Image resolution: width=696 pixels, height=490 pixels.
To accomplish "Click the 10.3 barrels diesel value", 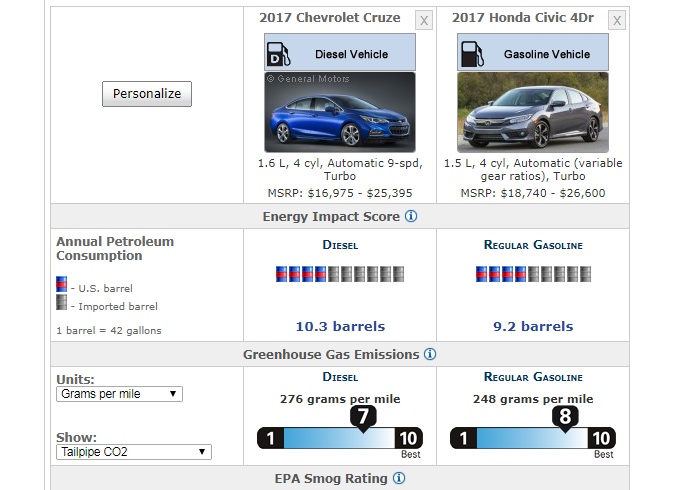I will 340,326.
